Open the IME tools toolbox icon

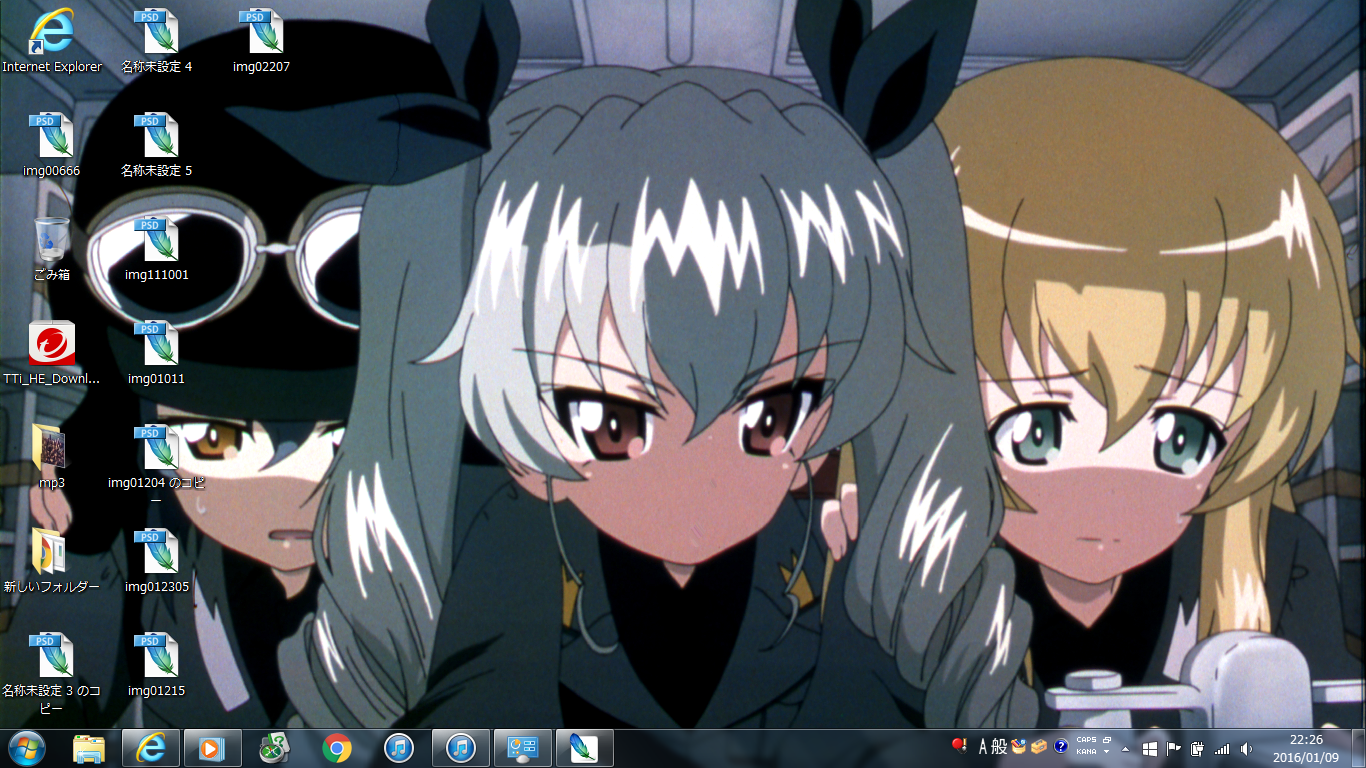1040,746
